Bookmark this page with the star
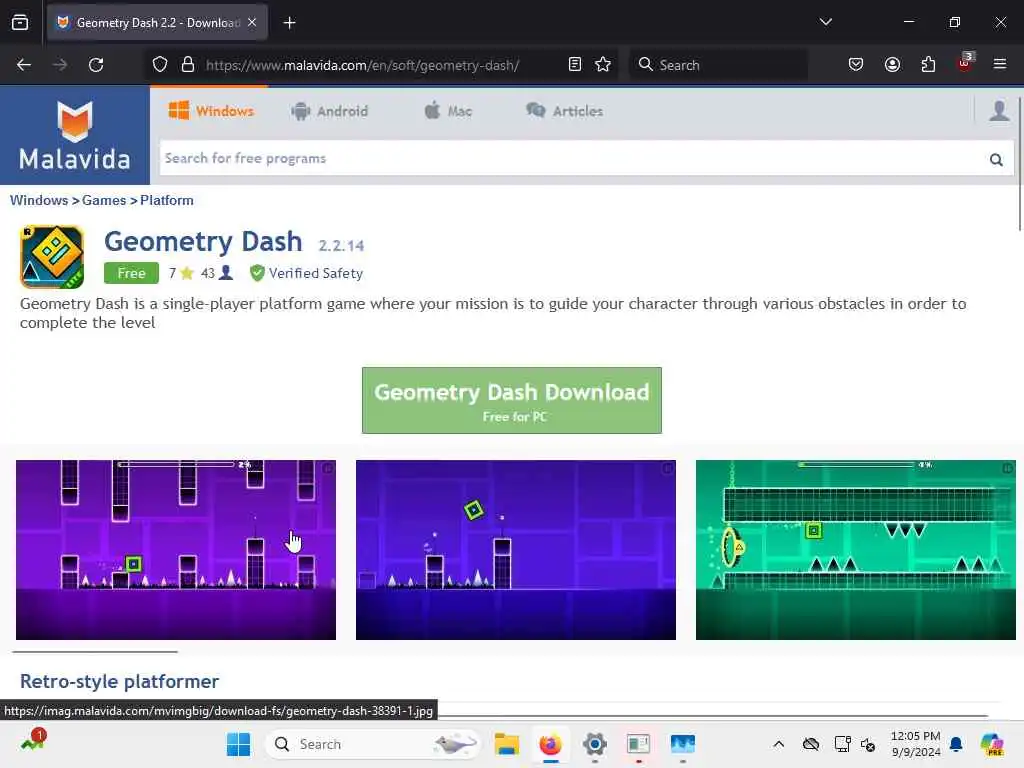This screenshot has height=768, width=1024. click(603, 65)
